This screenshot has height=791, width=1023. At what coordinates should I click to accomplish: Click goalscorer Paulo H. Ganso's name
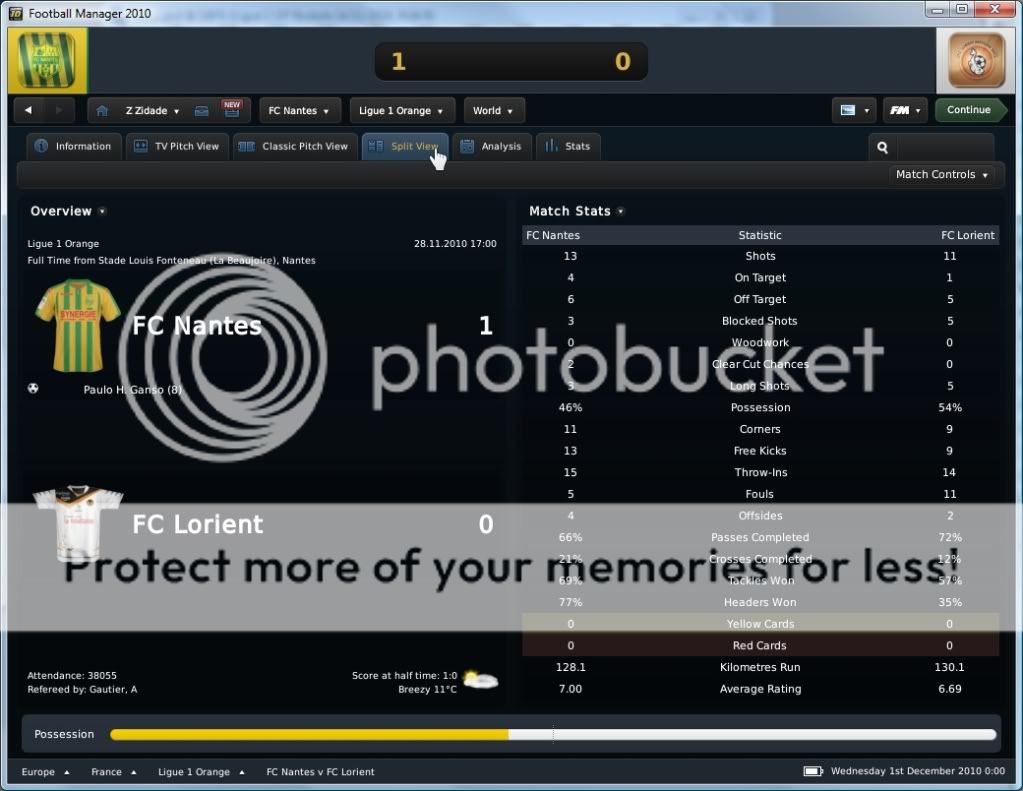pos(132,390)
